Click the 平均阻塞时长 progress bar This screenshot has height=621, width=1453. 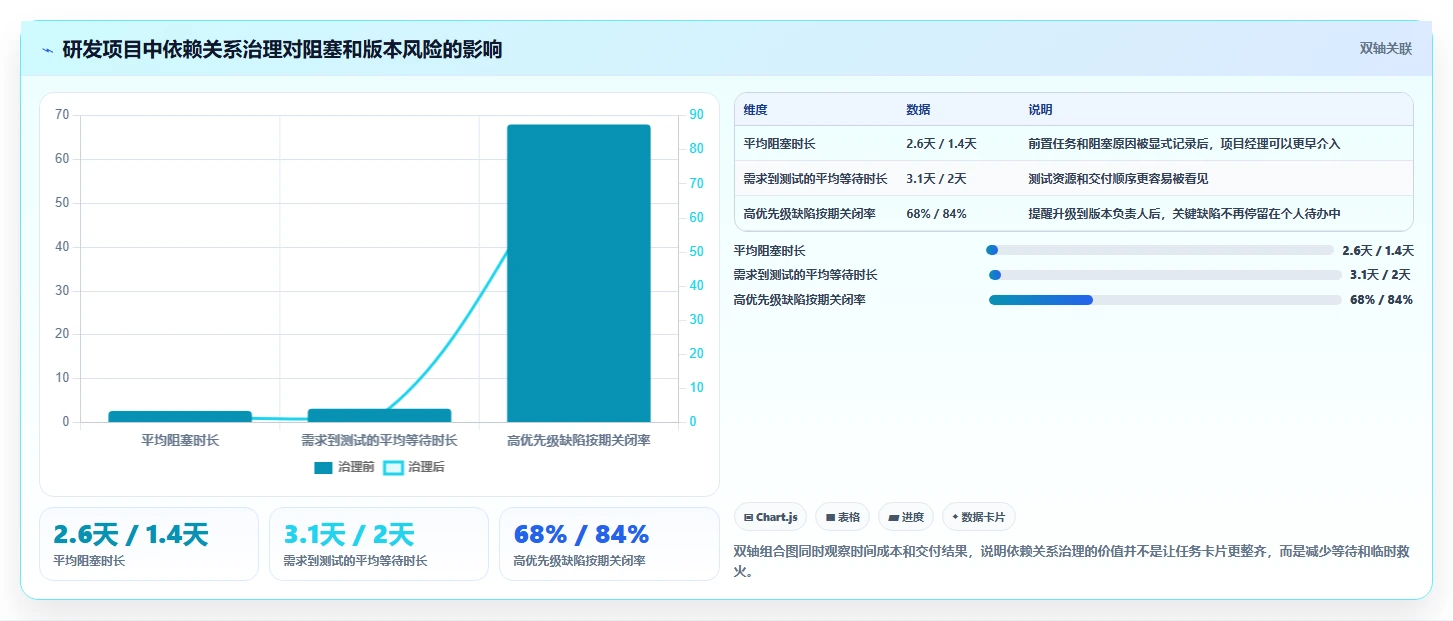[x=1160, y=251]
